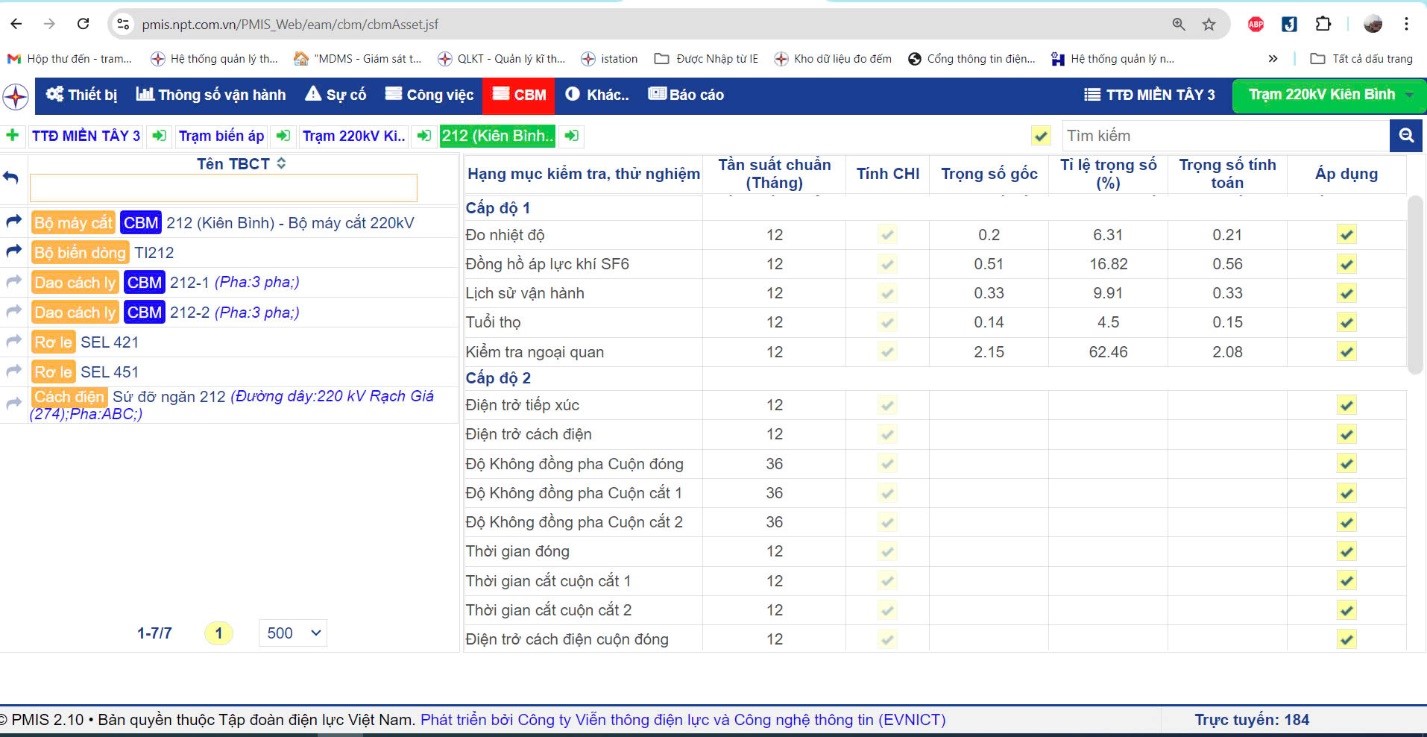Open the Báo cáo menu

[686, 95]
